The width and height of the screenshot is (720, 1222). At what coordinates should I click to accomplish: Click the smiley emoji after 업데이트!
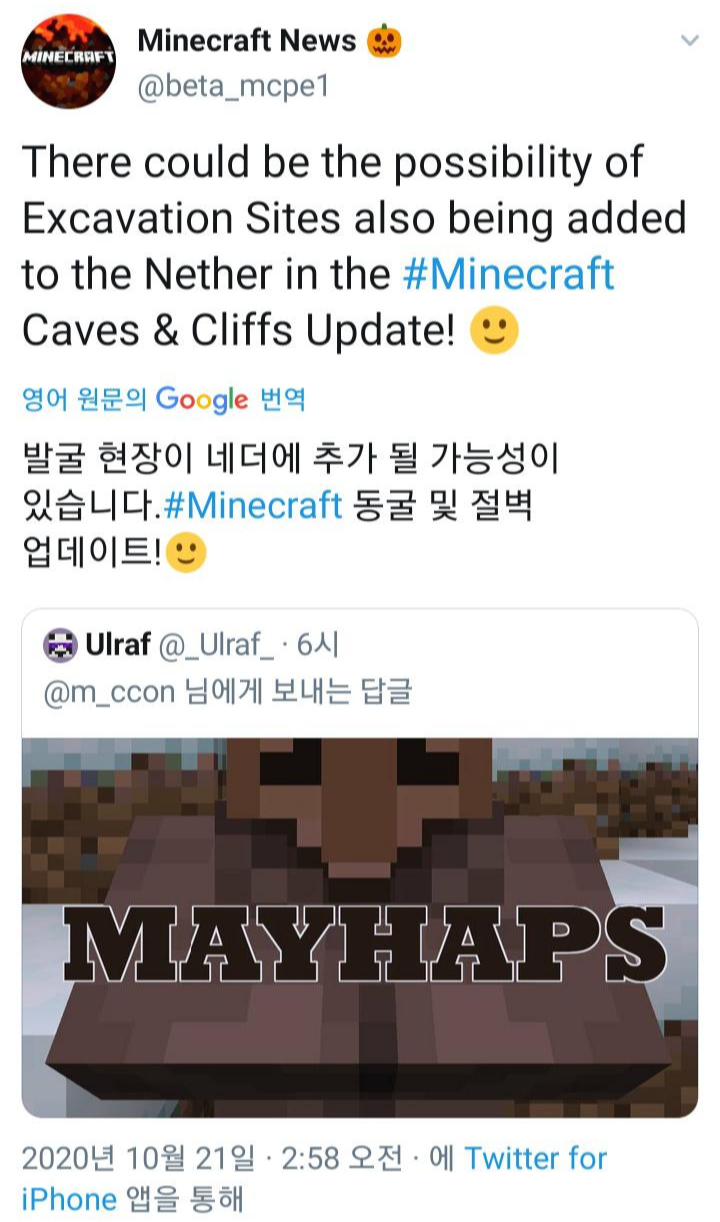tap(186, 552)
